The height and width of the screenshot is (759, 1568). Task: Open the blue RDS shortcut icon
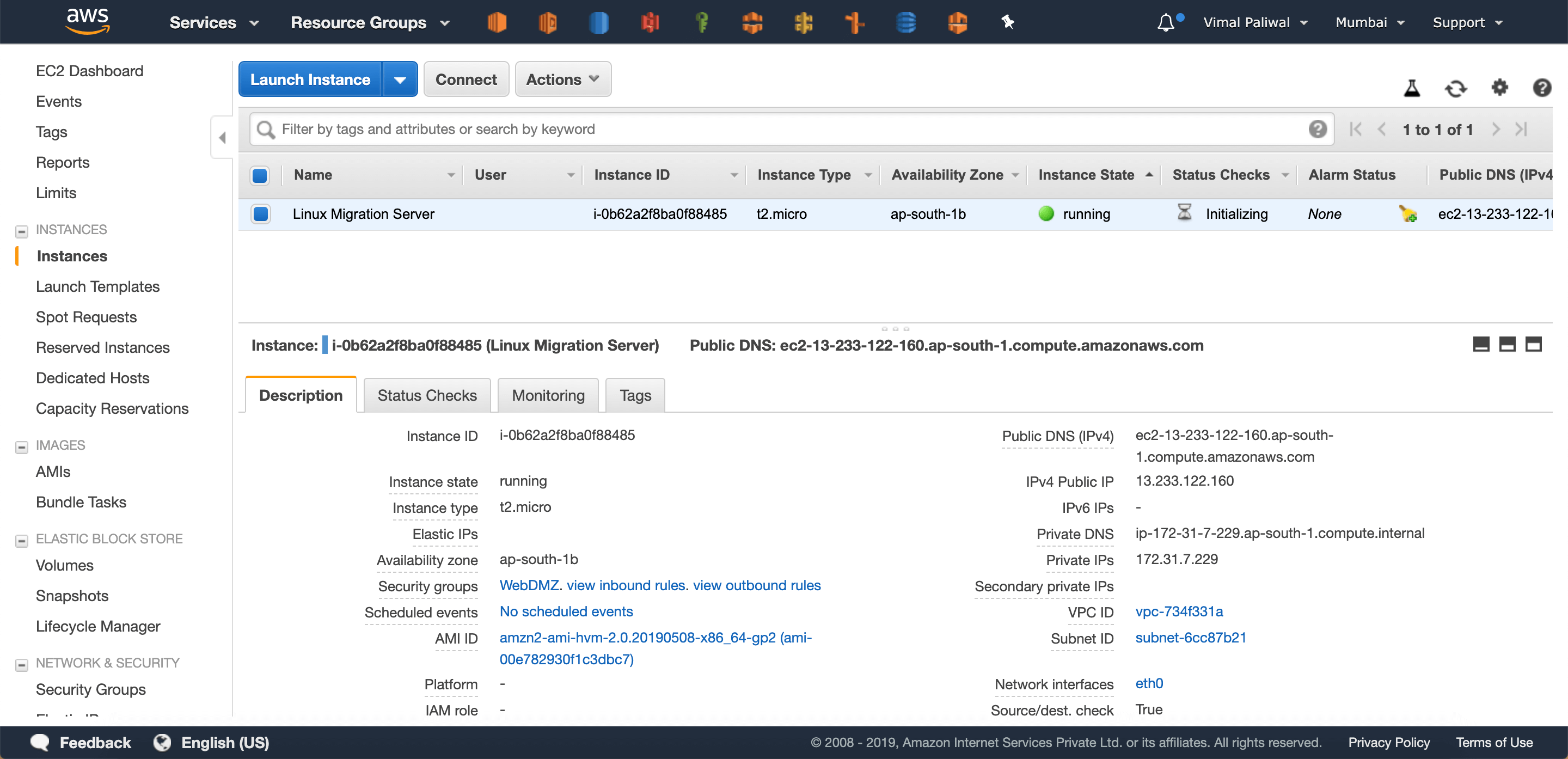pos(599,22)
